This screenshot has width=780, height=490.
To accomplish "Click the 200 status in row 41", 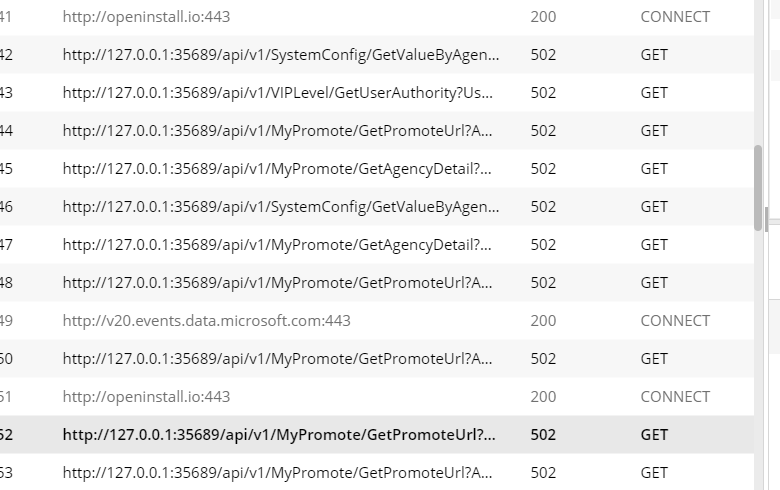I will [x=543, y=17].
